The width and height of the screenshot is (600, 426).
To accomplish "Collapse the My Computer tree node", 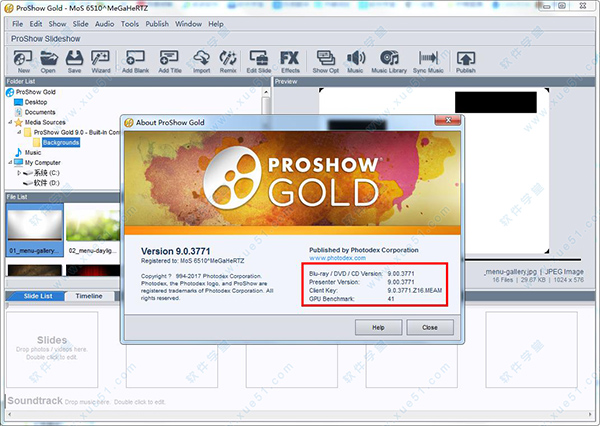I will click(x=10, y=163).
